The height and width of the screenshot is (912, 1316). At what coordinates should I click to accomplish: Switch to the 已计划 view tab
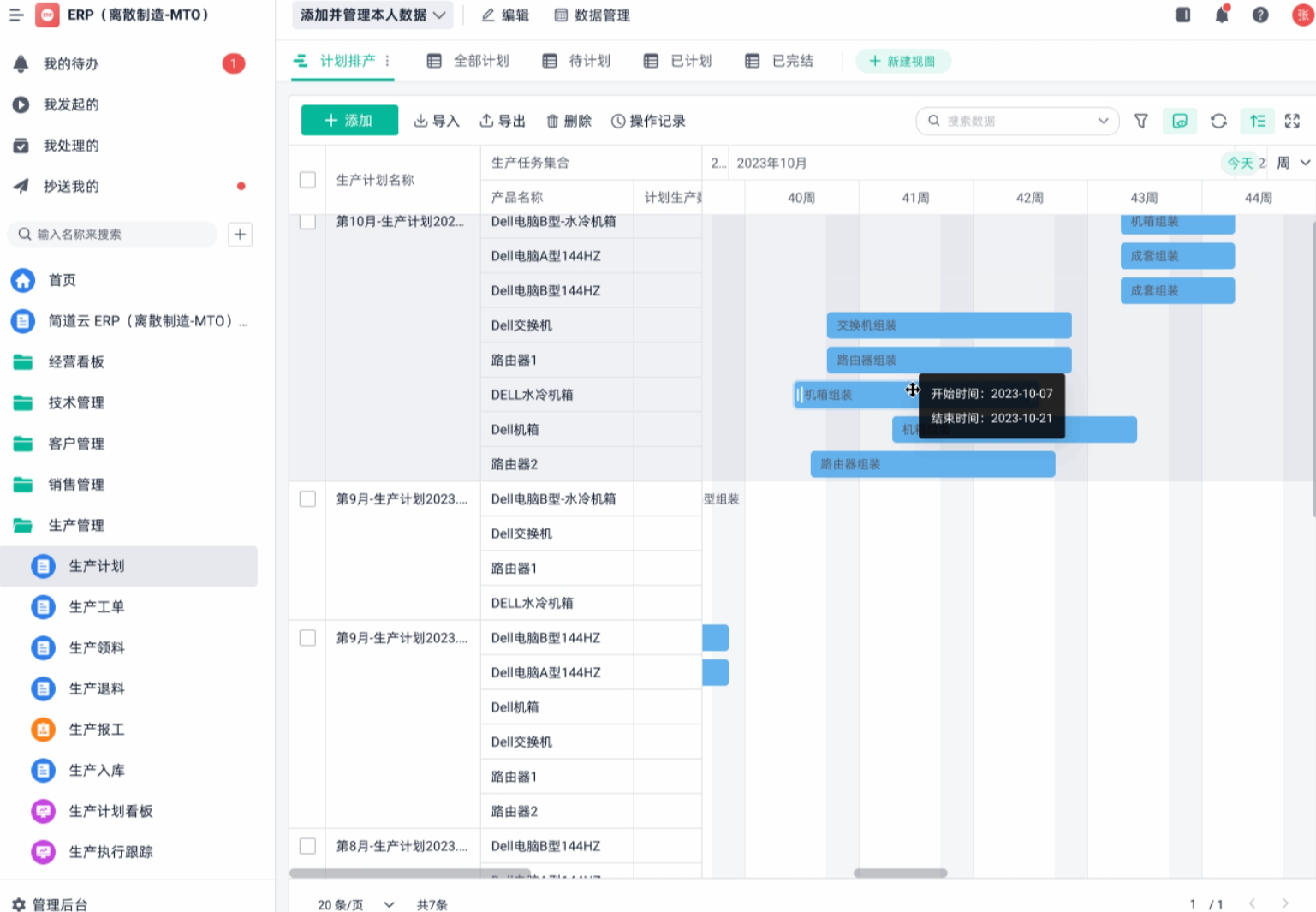[677, 61]
